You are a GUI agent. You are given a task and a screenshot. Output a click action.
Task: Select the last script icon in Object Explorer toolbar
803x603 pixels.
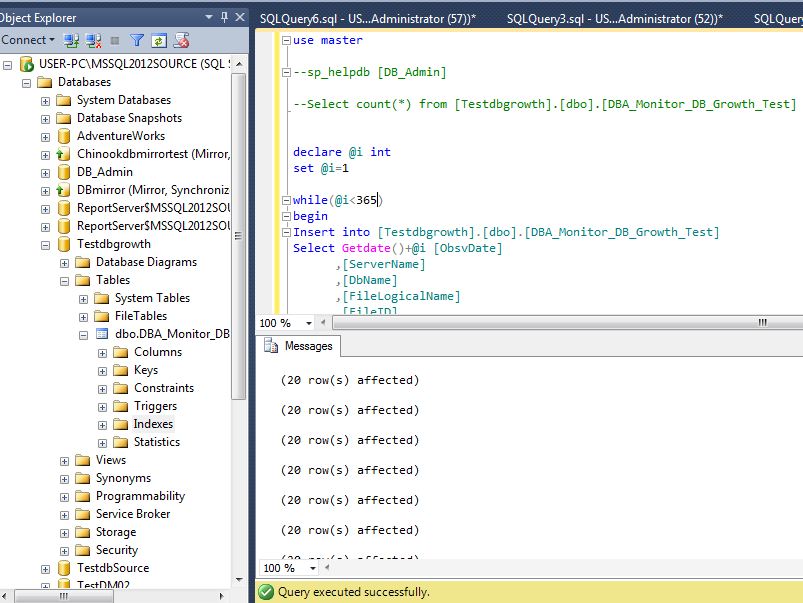pos(181,40)
